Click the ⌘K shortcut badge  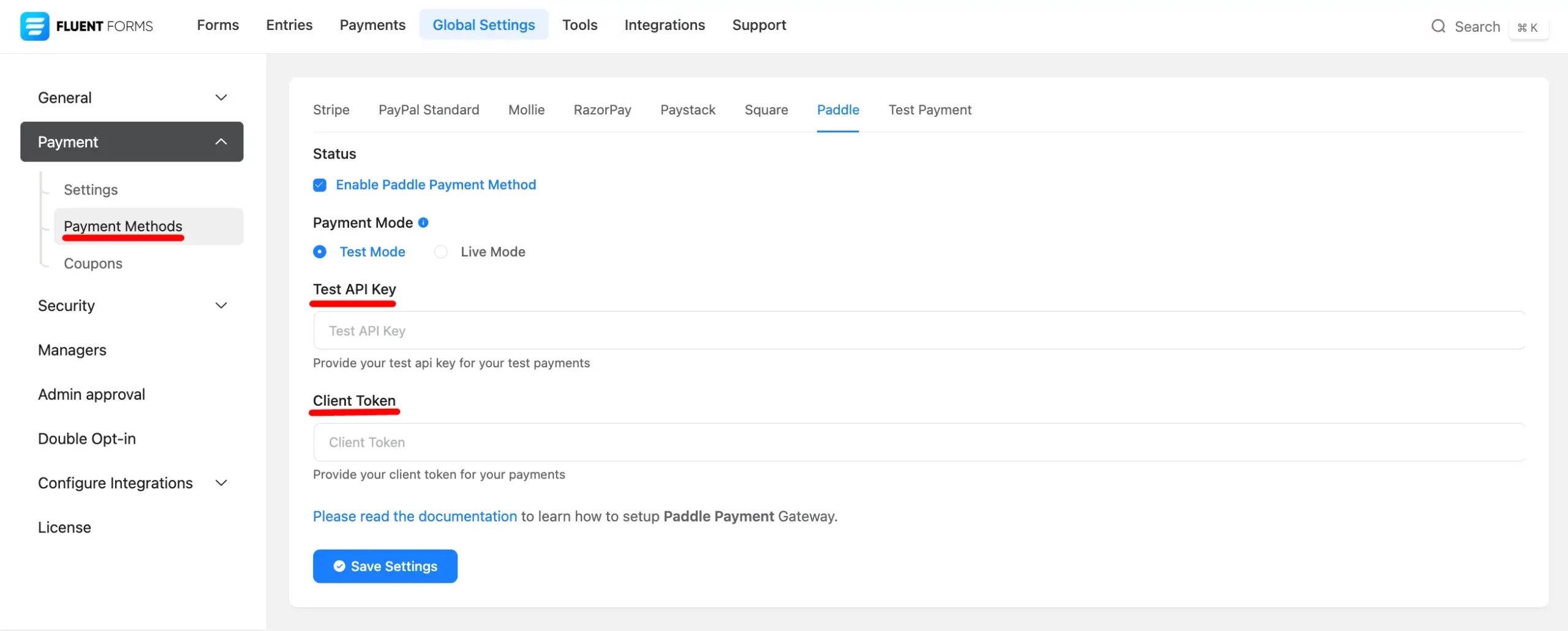click(x=1528, y=28)
